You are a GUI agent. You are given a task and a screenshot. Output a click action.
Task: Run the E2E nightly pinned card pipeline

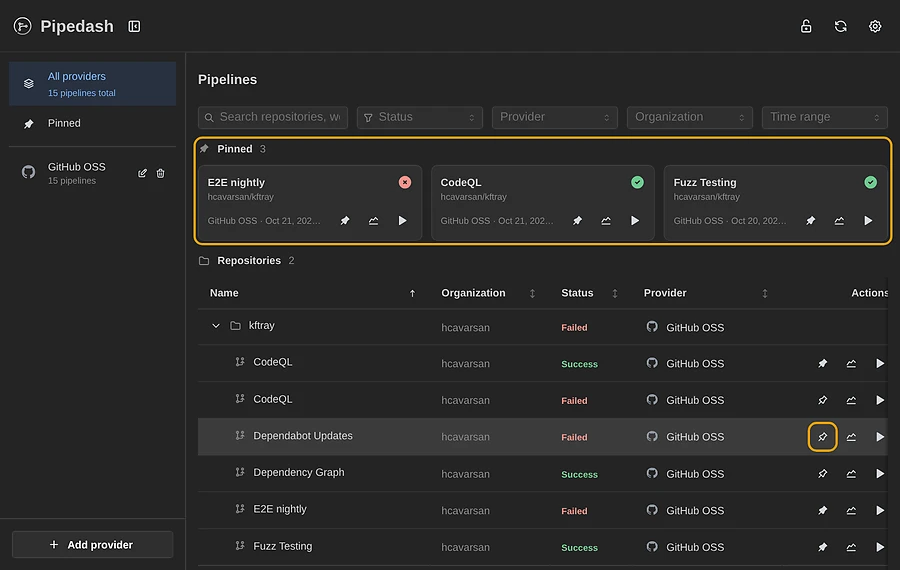pos(402,220)
